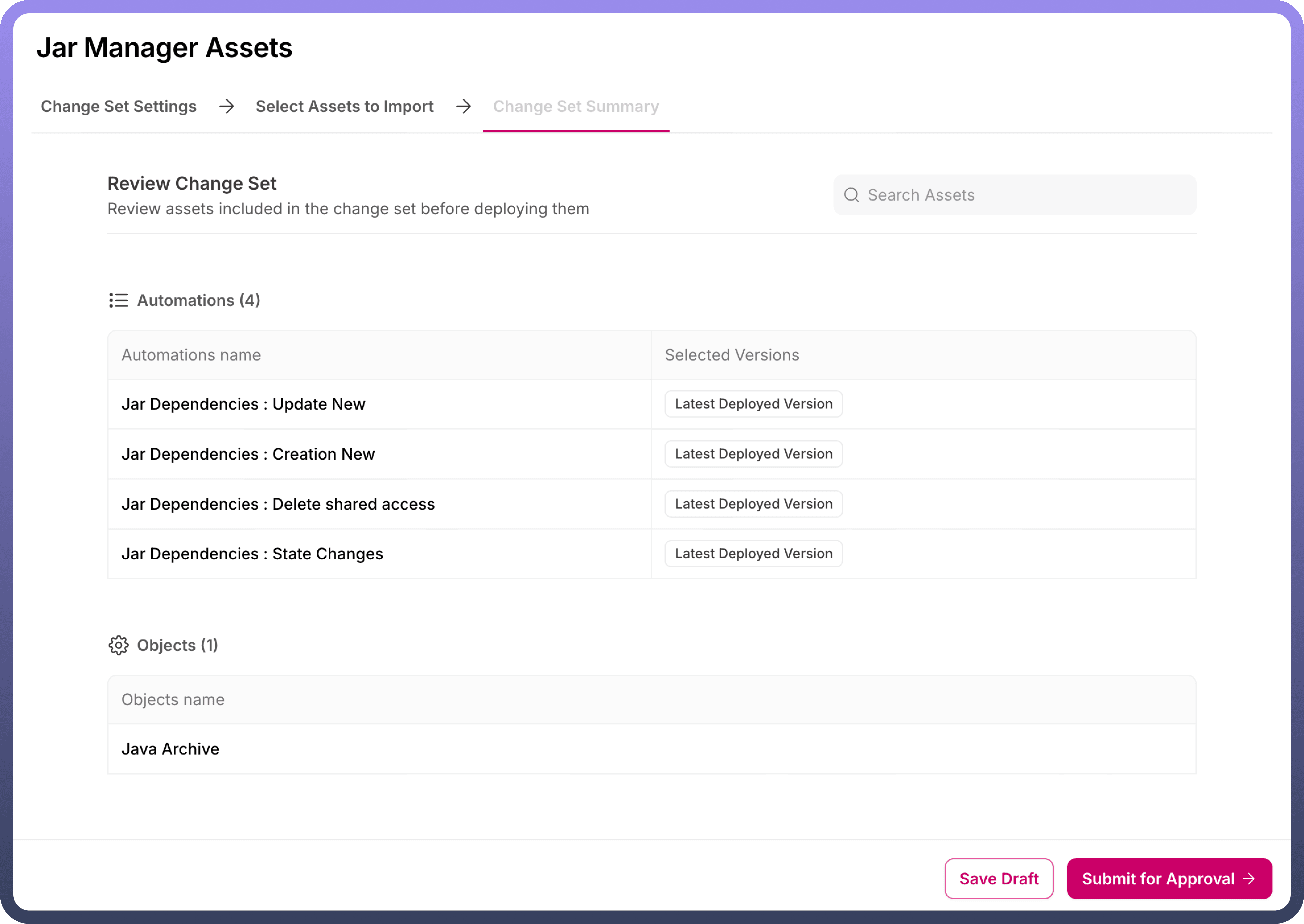Click version badge for Delete shared access

[753, 504]
